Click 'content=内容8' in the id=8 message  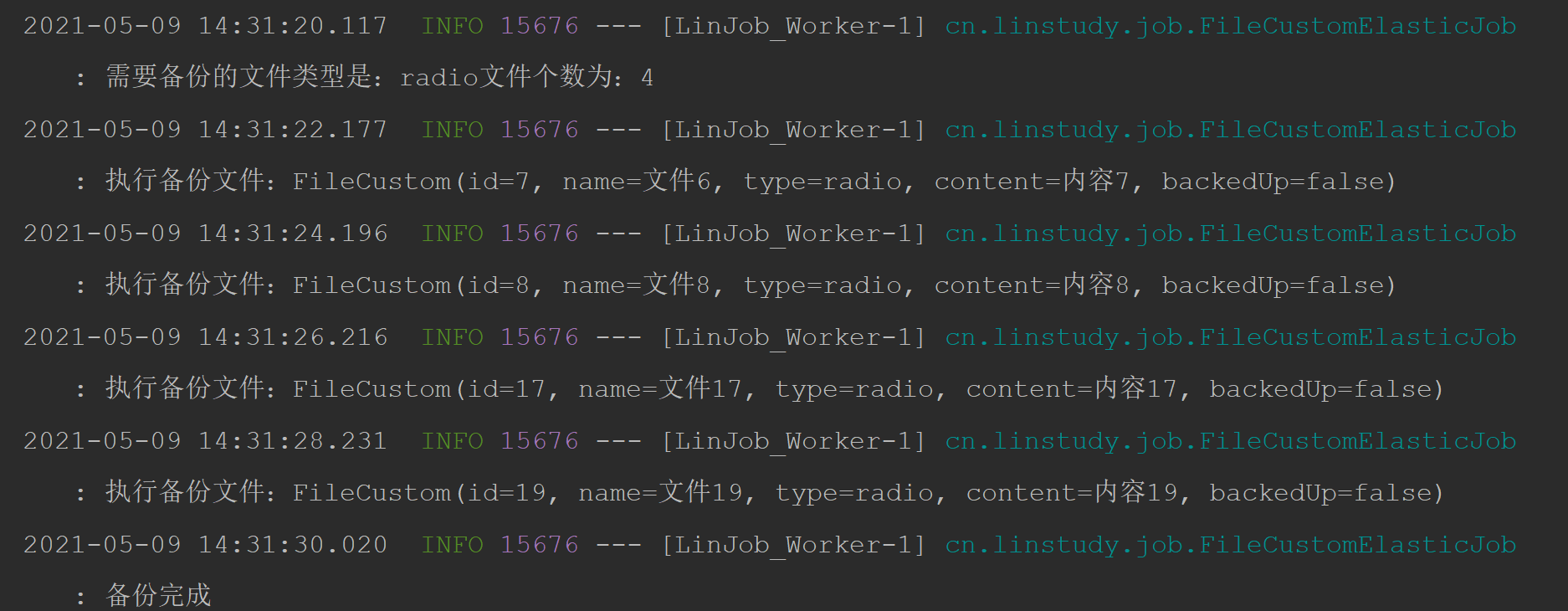pos(1032,285)
